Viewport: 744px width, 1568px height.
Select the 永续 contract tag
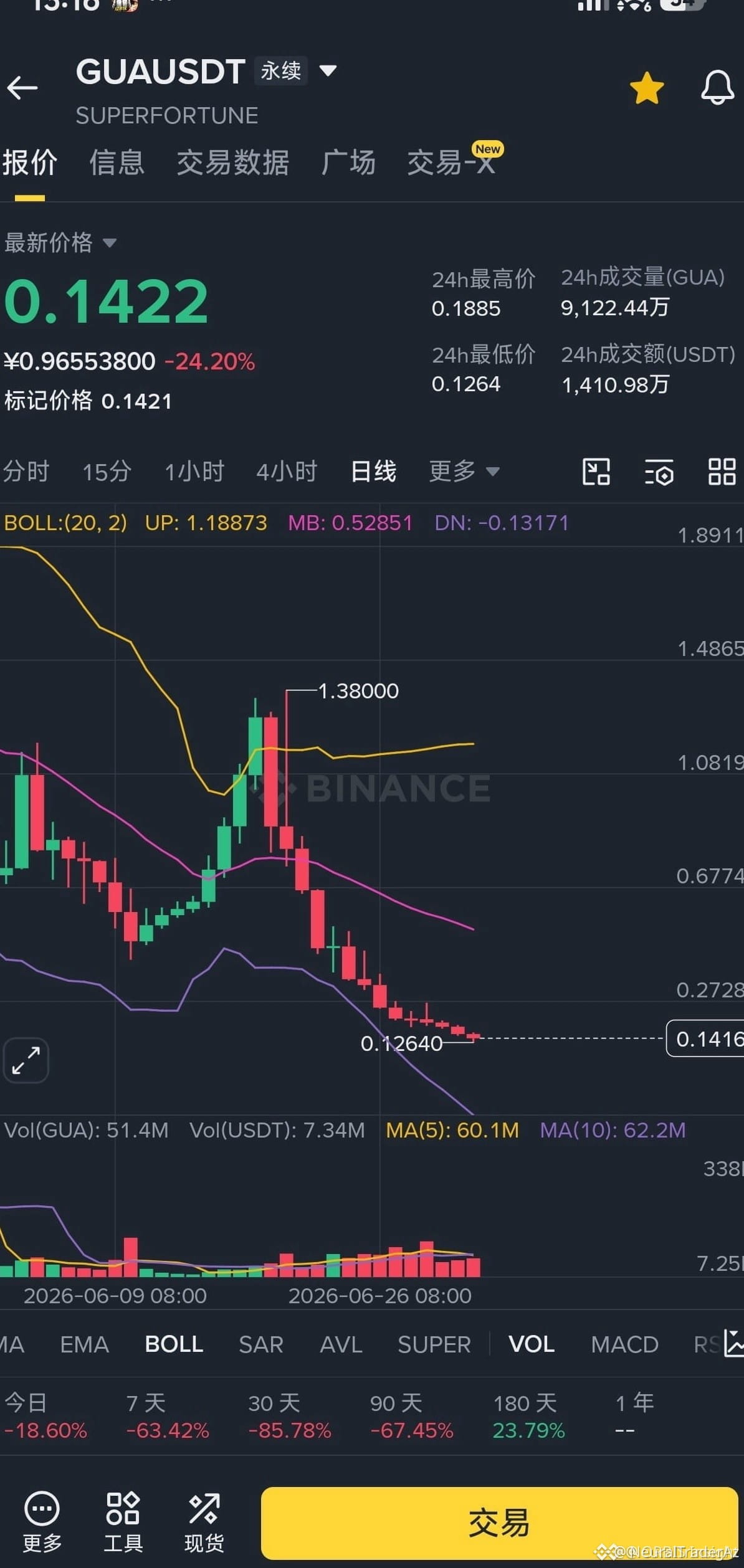(x=281, y=70)
